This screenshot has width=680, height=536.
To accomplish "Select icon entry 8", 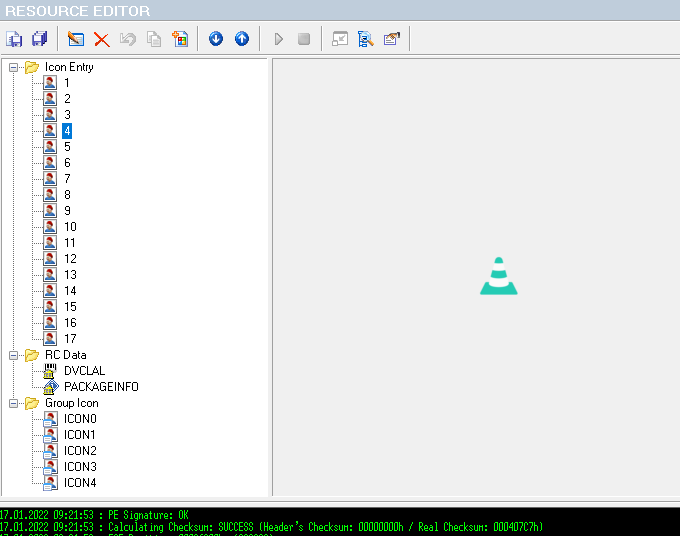I will 67,195.
